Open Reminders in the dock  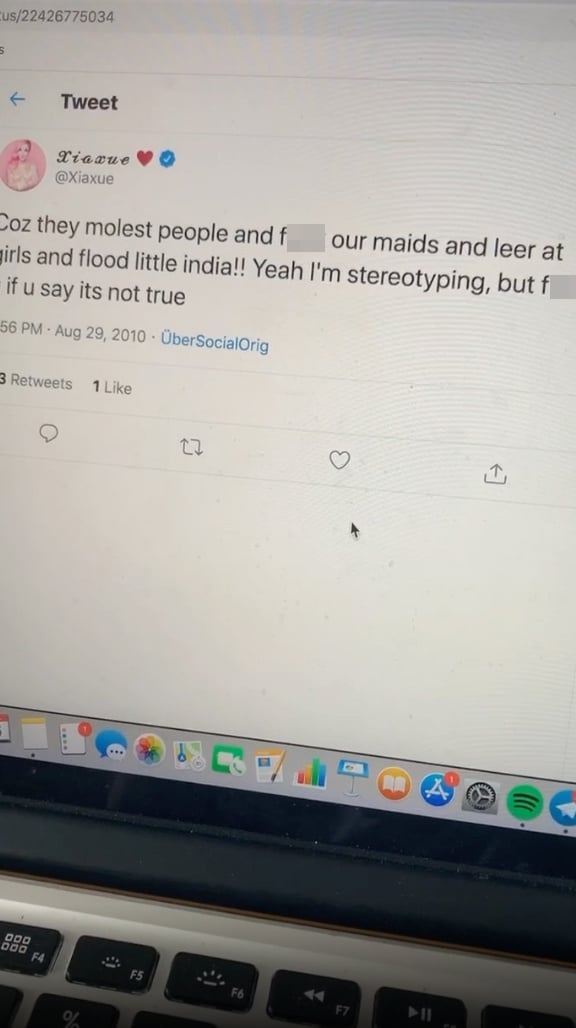73,740
